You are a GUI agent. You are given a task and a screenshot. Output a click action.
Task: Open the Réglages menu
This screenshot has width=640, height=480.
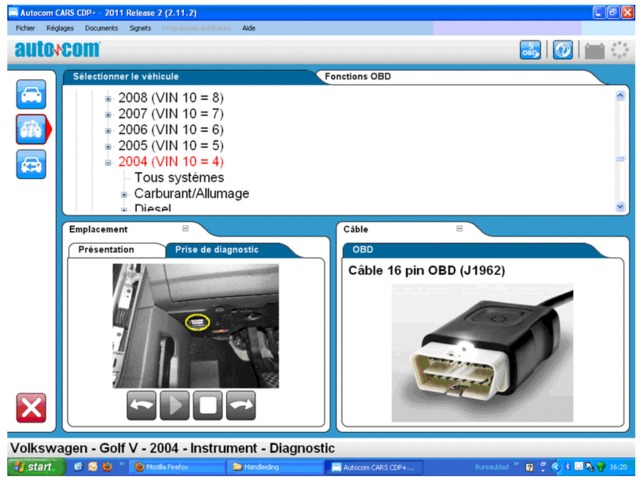click(x=60, y=28)
